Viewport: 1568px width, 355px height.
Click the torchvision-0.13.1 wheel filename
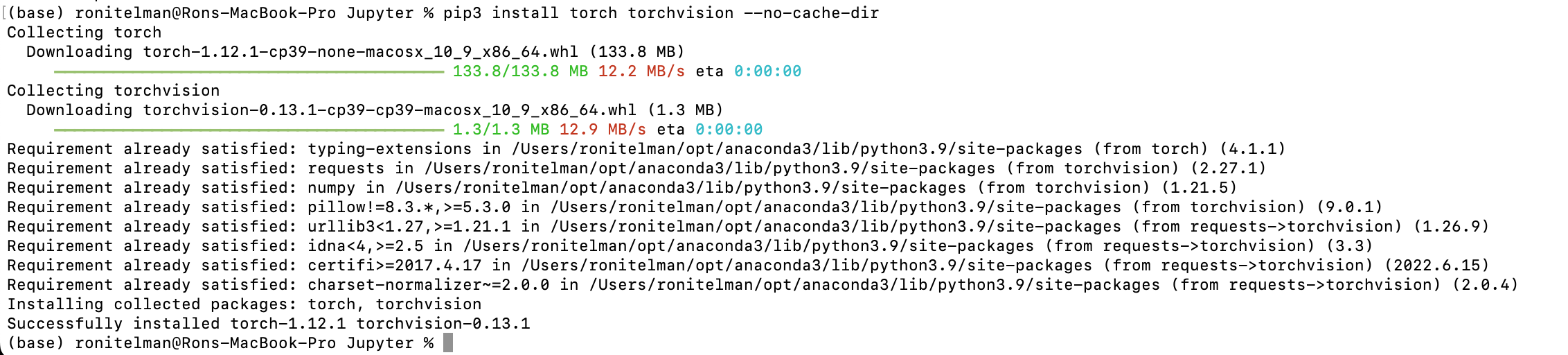pyautogui.click(x=389, y=110)
